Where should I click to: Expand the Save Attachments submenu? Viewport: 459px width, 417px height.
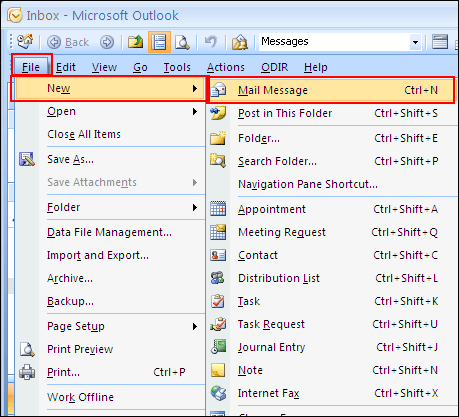pos(109,182)
